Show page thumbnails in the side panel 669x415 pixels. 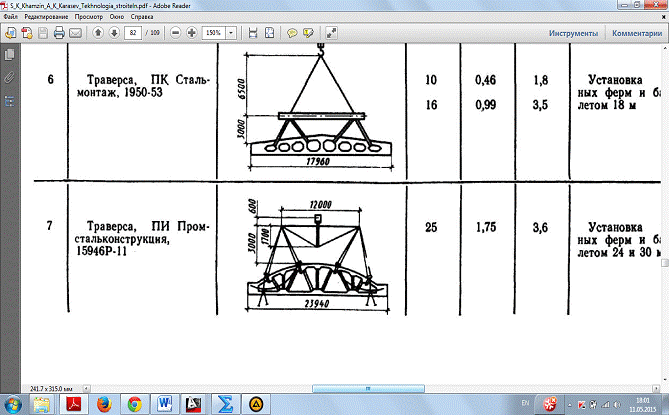tap(9, 54)
